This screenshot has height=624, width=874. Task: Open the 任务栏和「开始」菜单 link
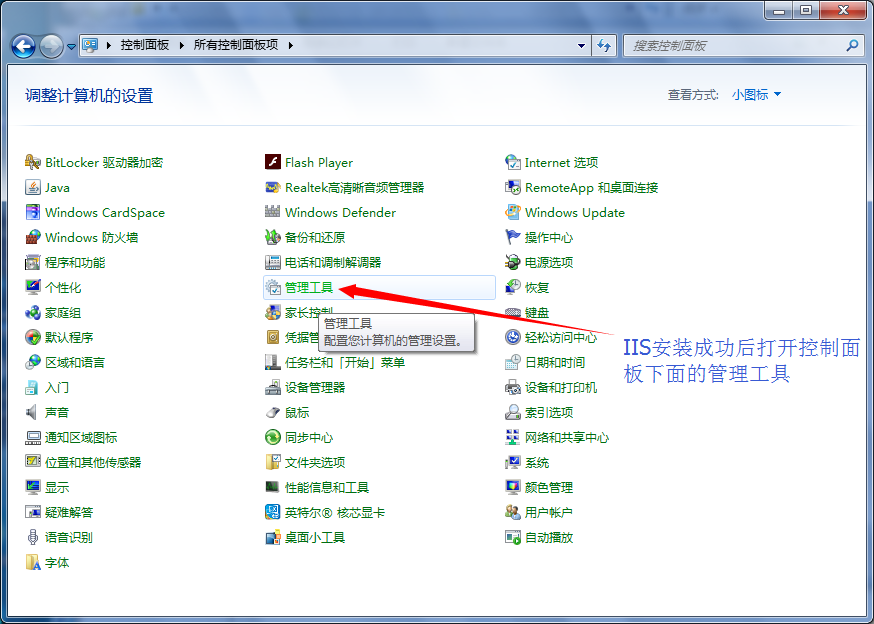click(x=345, y=363)
